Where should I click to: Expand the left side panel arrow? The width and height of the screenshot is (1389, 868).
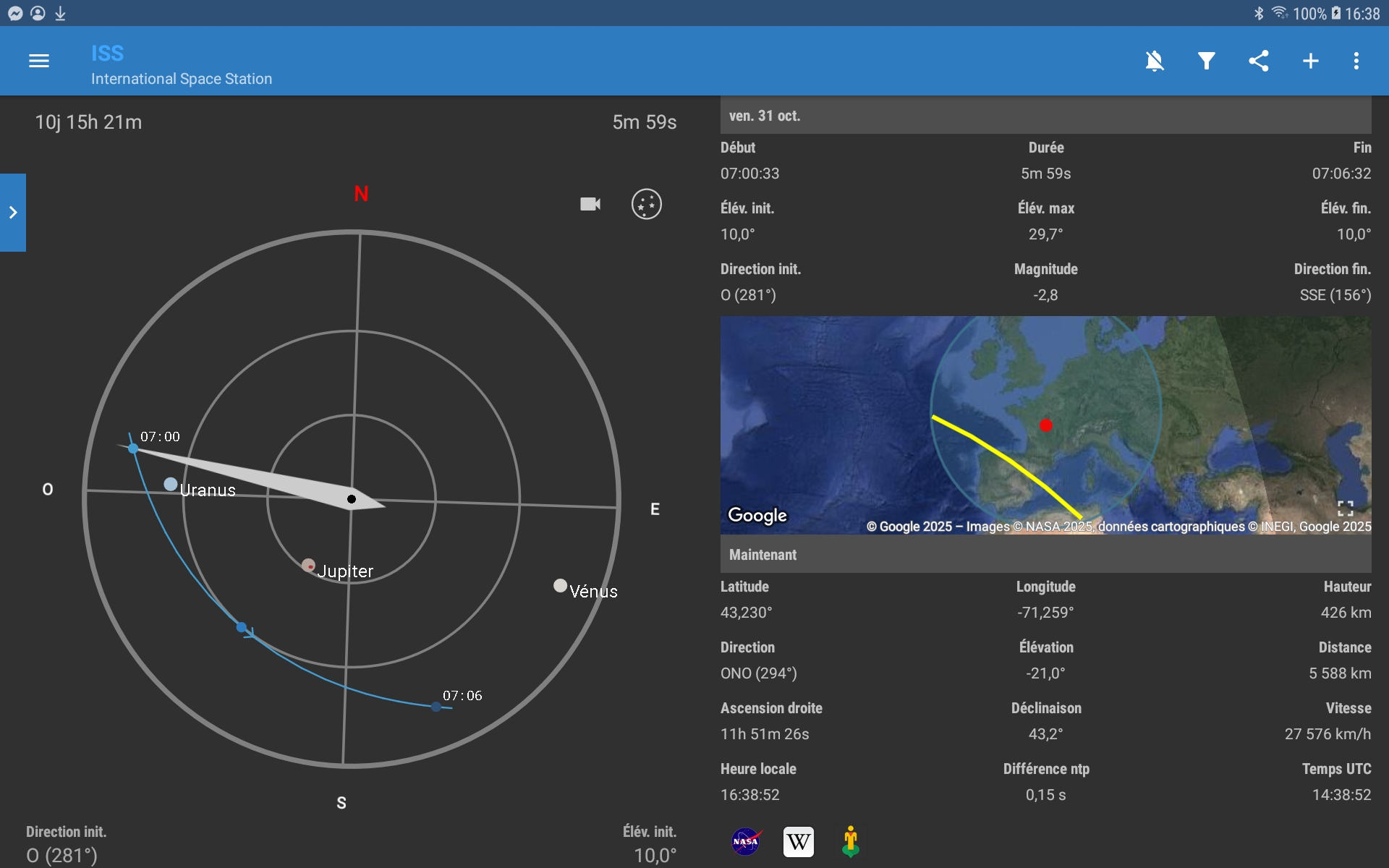13,213
